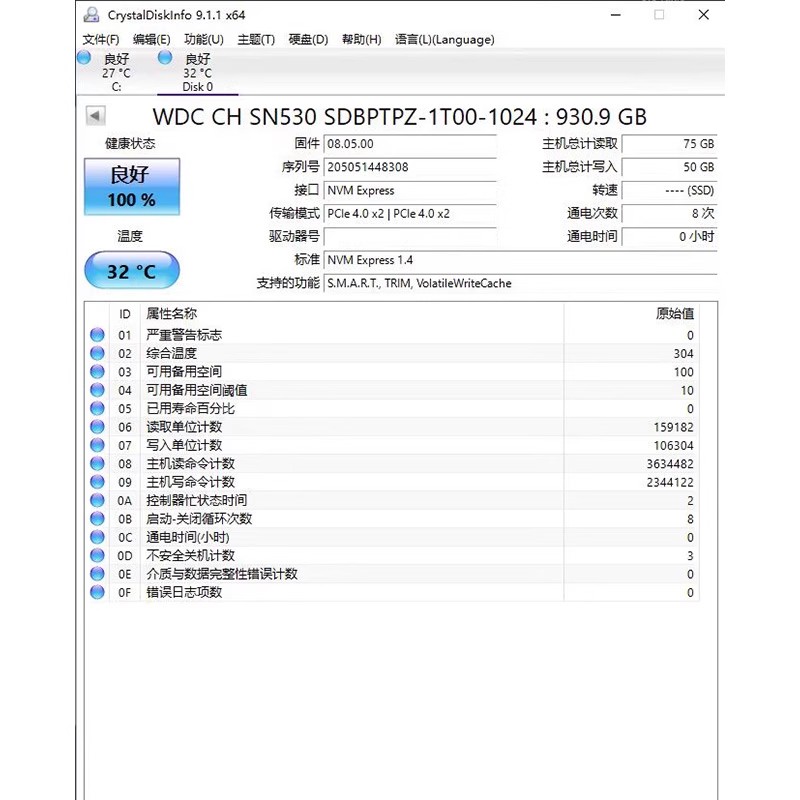Screen dimensions: 800x800
Task: Click raw value 304 in the list
Action: click(x=683, y=354)
